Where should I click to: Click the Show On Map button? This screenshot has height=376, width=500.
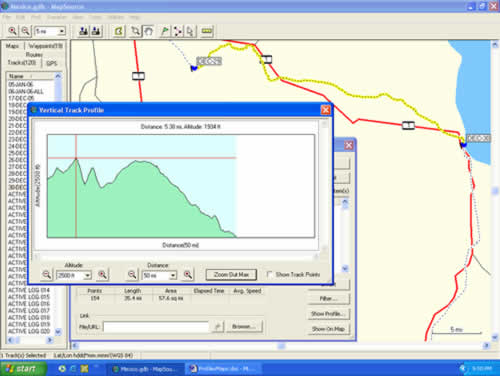coord(328,329)
